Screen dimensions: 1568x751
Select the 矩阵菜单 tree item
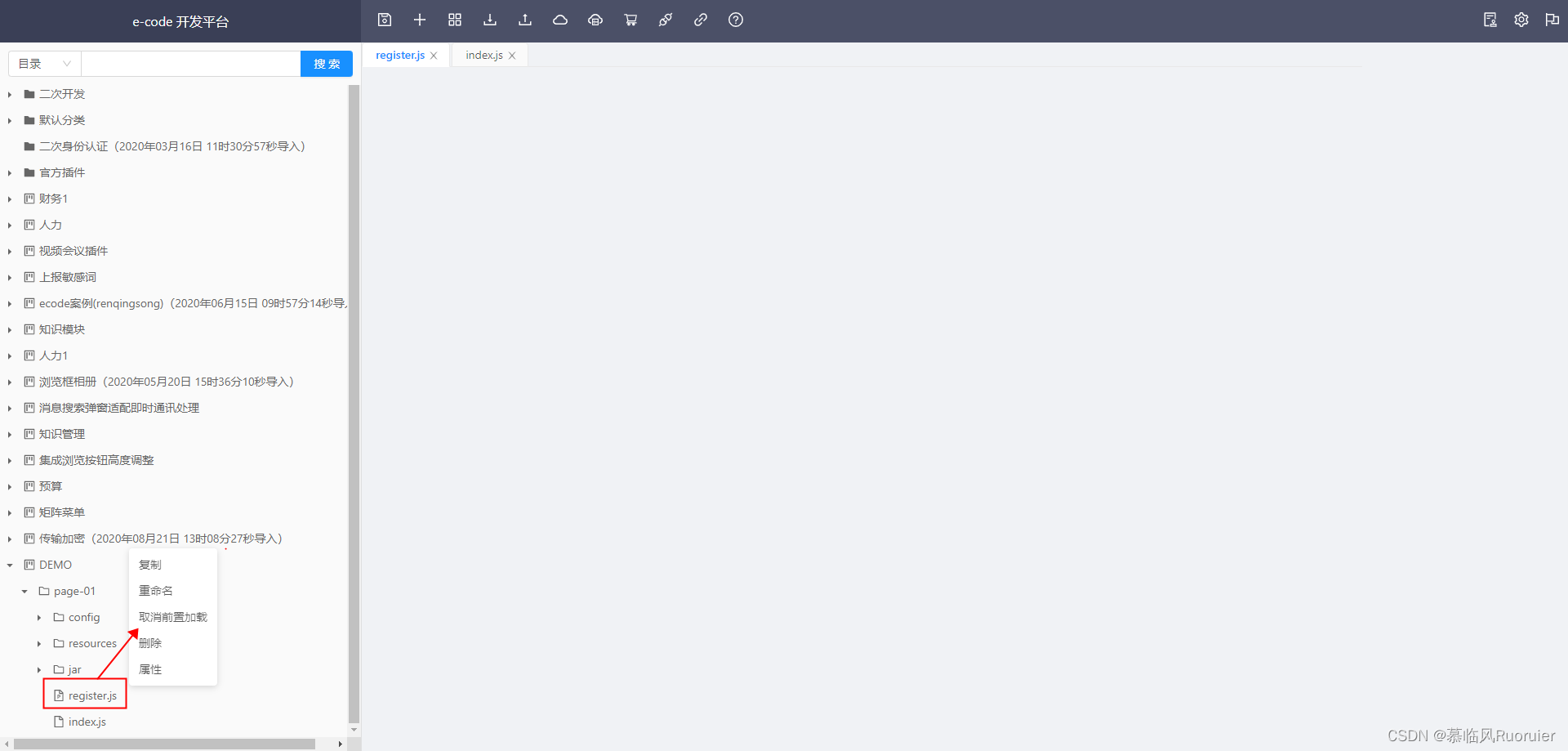tap(62, 512)
